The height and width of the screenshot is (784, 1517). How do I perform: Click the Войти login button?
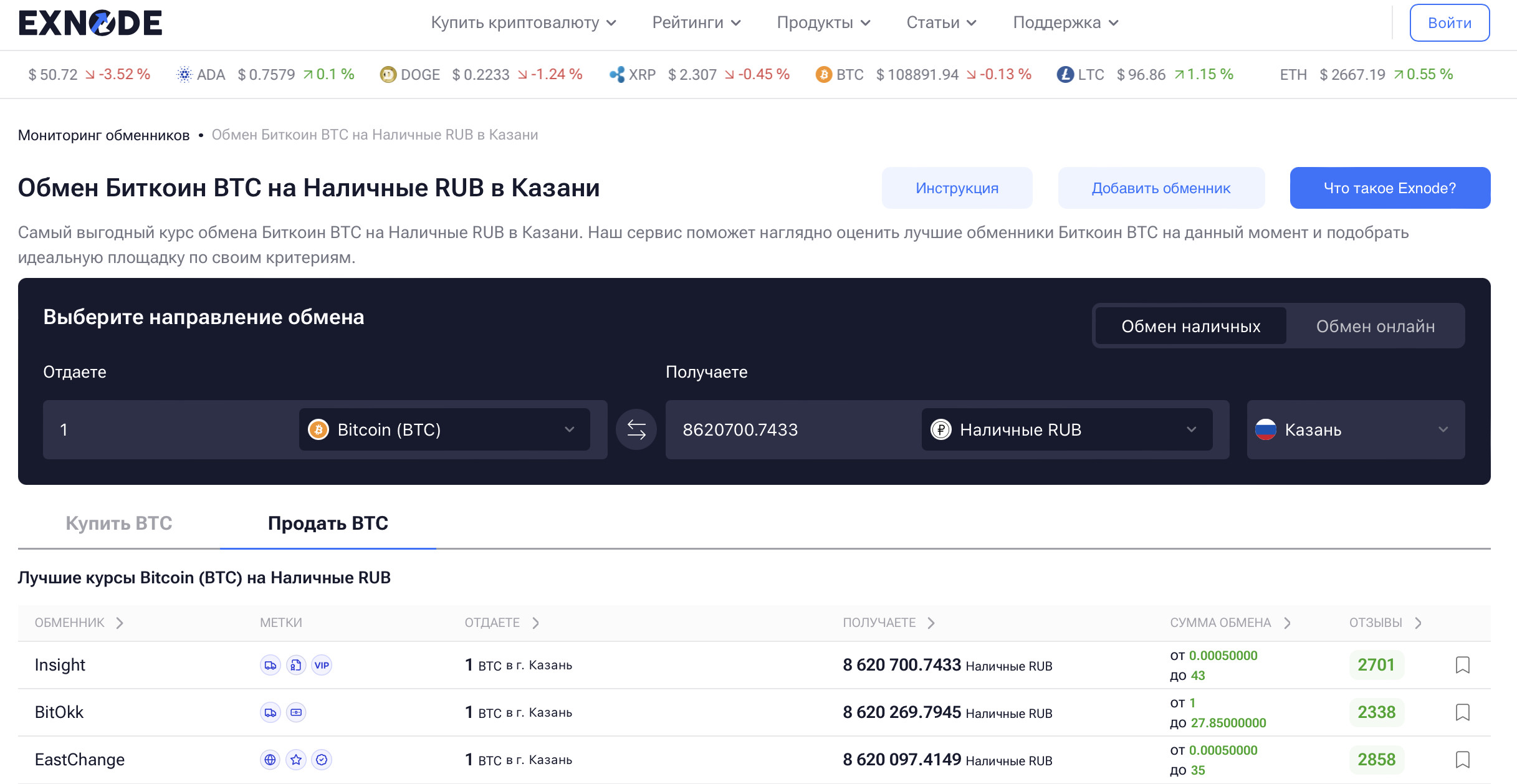(1449, 23)
